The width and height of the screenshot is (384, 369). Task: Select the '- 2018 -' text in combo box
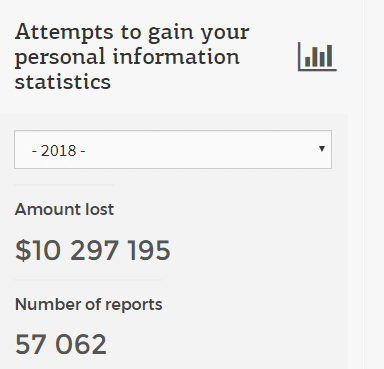click(x=58, y=151)
